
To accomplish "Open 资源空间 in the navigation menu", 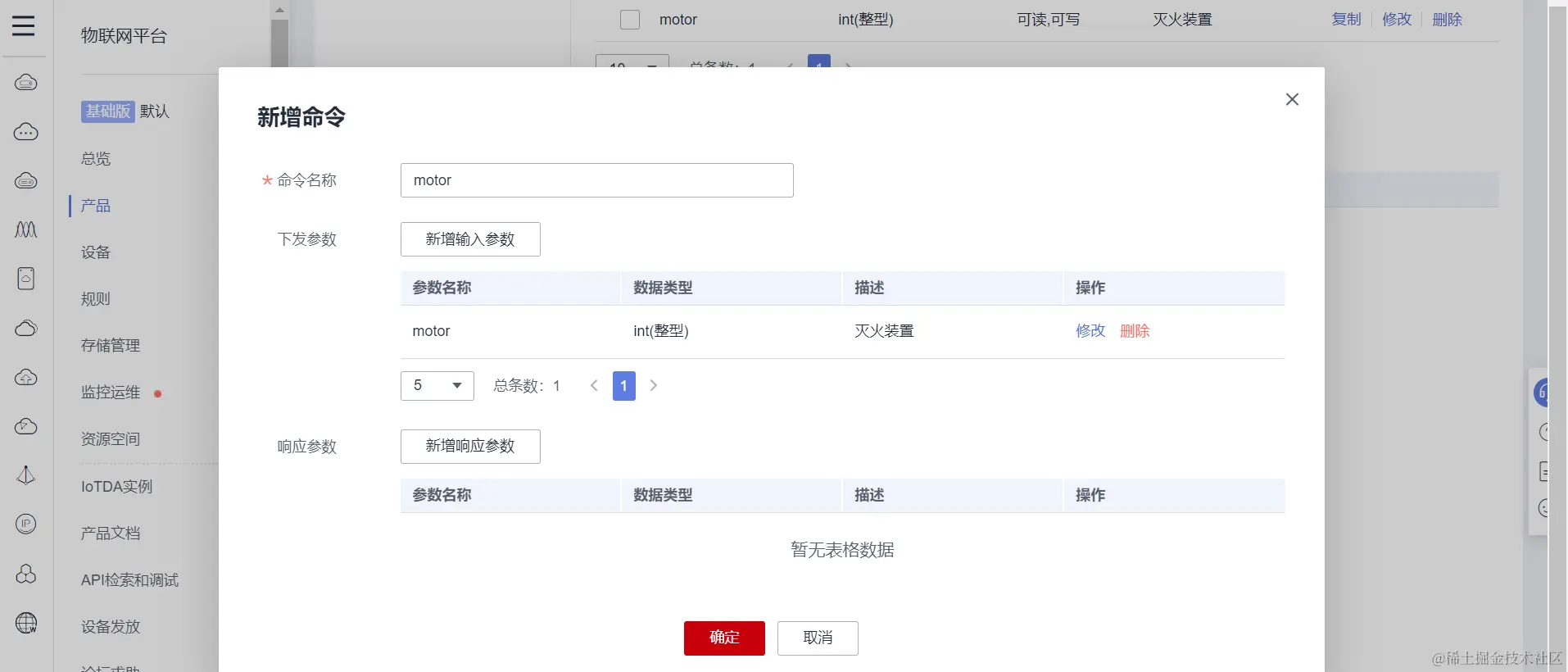I will pos(111,439).
